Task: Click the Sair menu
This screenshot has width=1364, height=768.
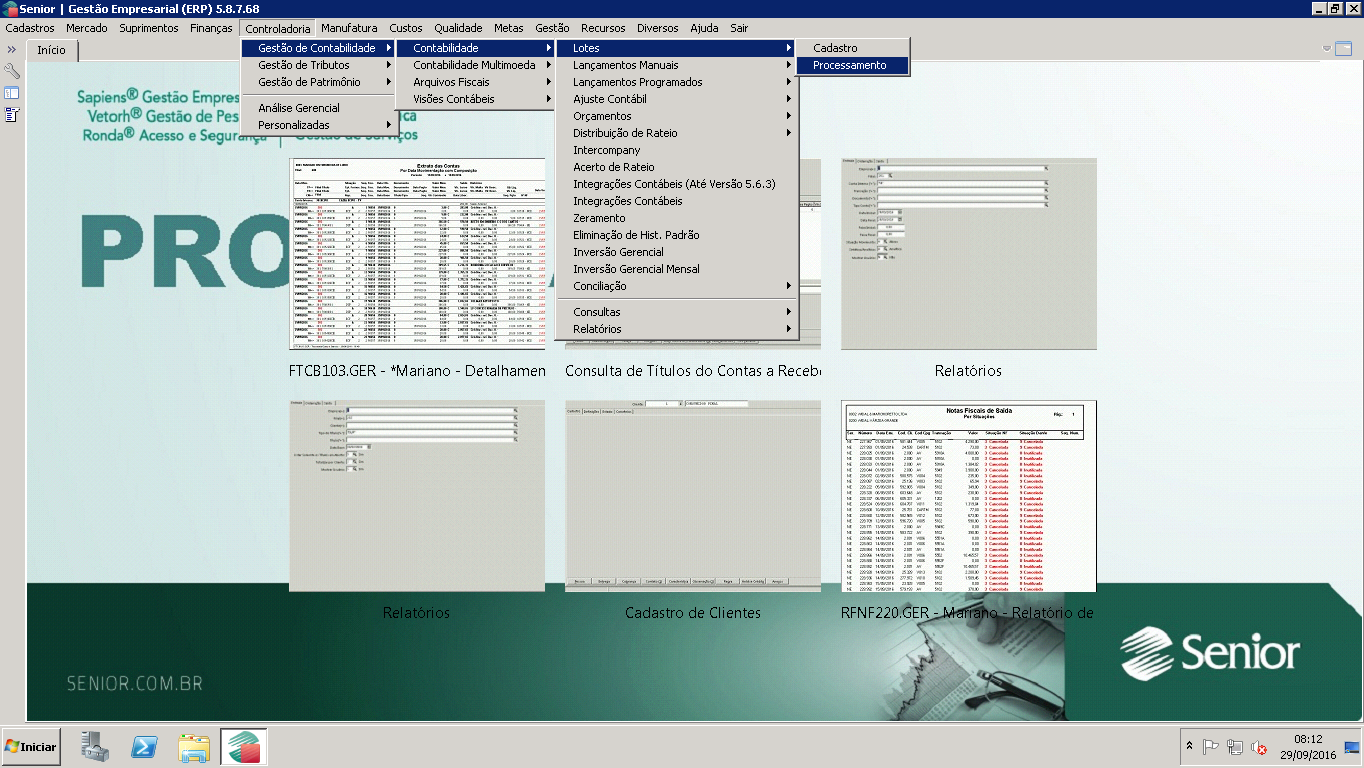Action: tap(739, 28)
